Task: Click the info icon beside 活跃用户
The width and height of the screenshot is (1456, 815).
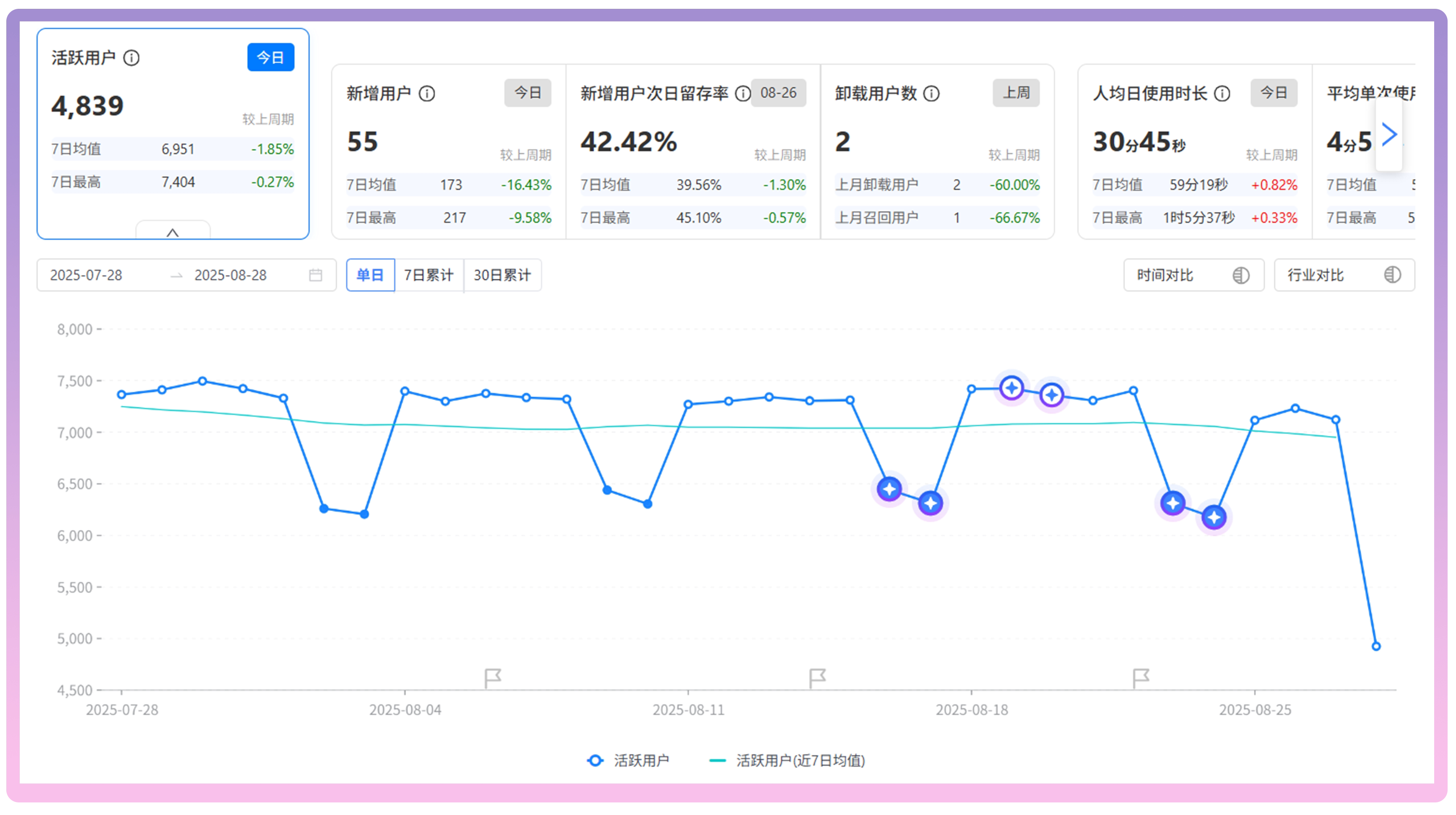Action: pos(131,58)
